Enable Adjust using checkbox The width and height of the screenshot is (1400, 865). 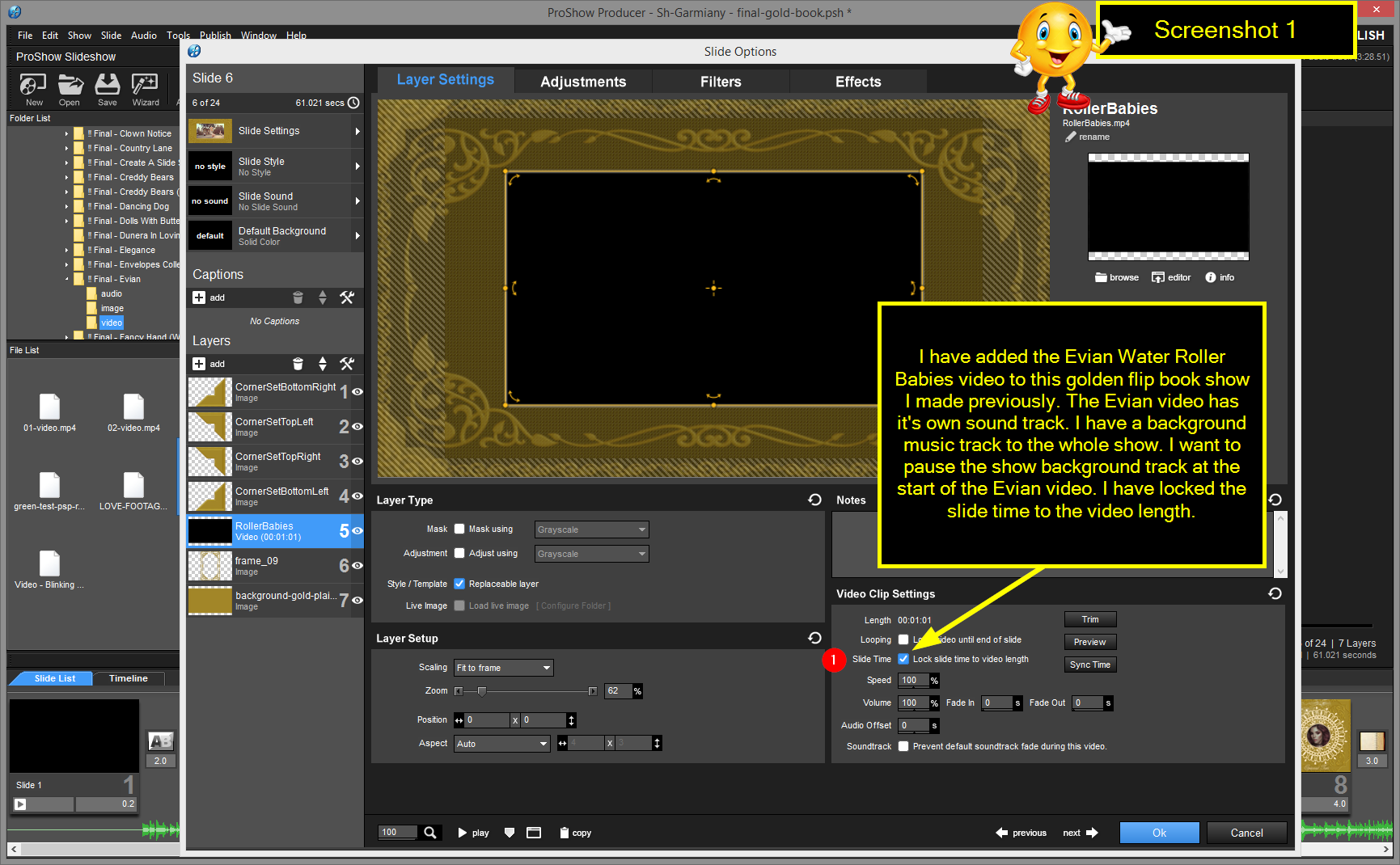tap(459, 553)
